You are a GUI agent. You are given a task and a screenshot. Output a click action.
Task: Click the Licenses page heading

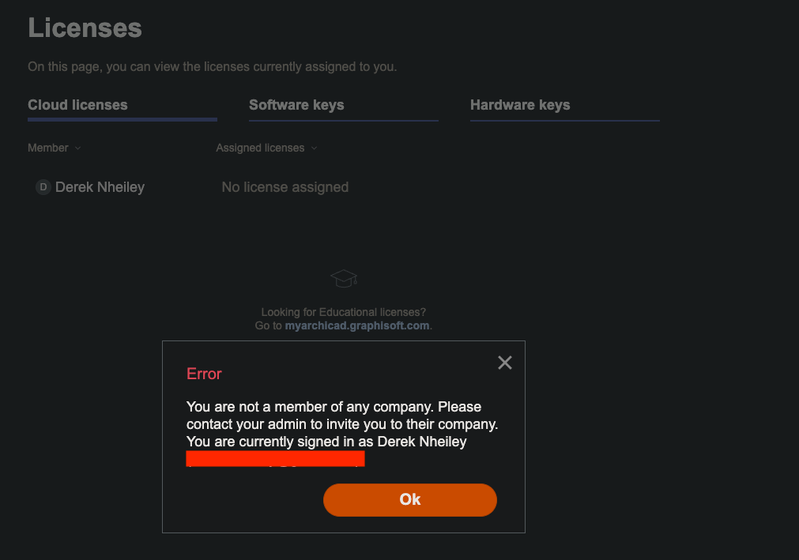point(85,28)
